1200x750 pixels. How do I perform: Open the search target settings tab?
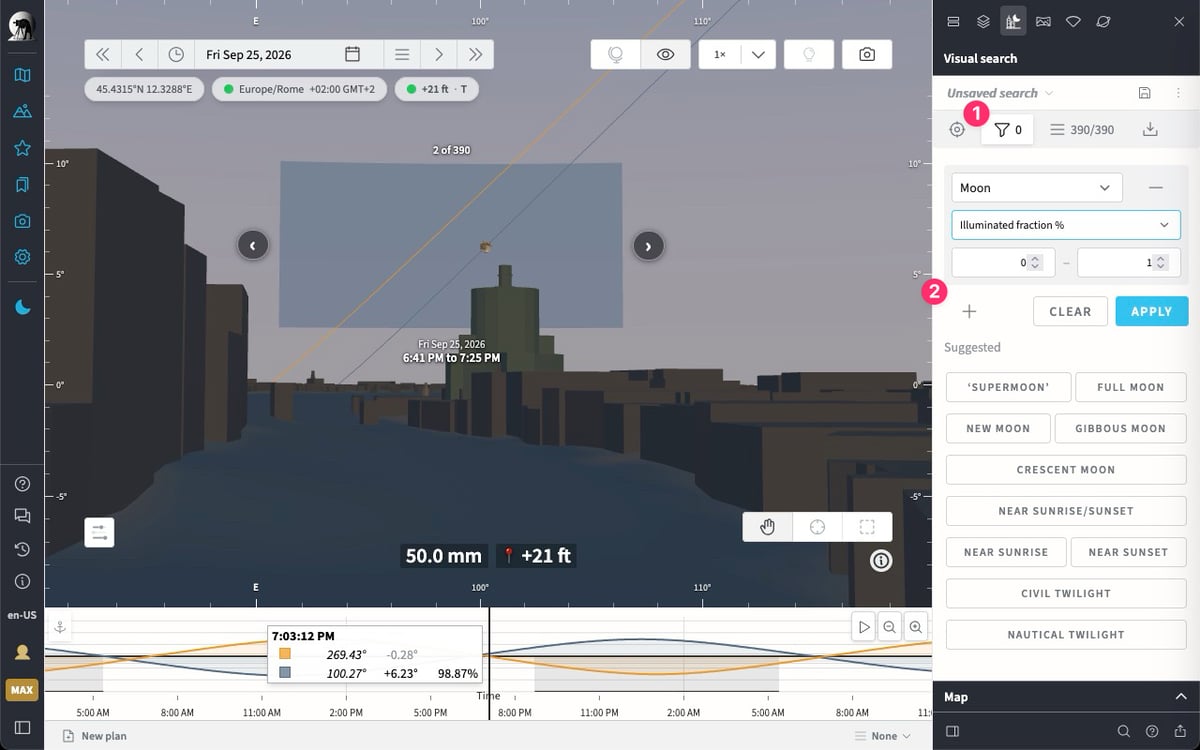(958, 129)
